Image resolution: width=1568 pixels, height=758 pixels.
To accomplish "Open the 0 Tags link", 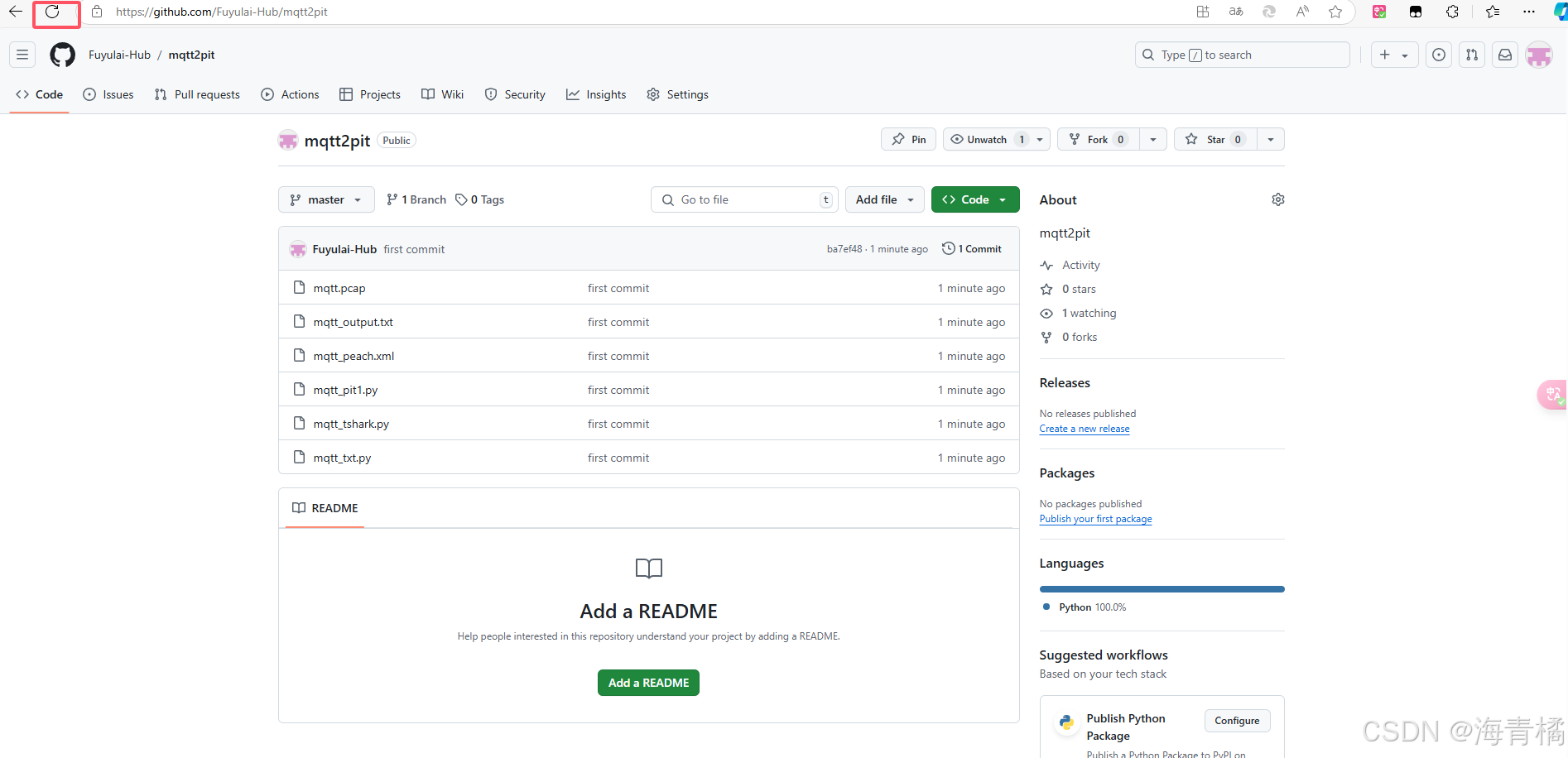I will click(479, 199).
